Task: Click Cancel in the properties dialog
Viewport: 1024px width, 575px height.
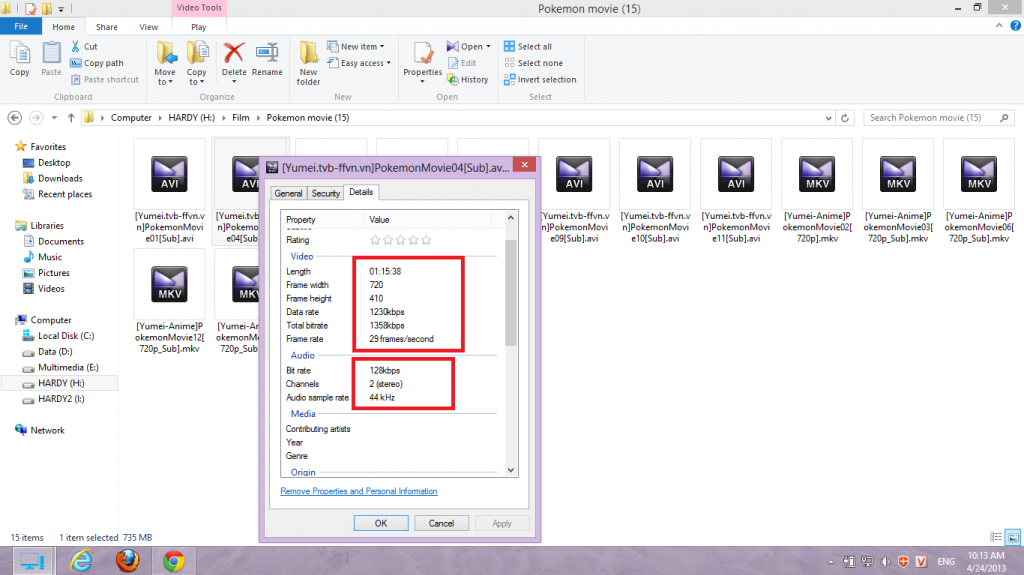Action: [x=441, y=523]
